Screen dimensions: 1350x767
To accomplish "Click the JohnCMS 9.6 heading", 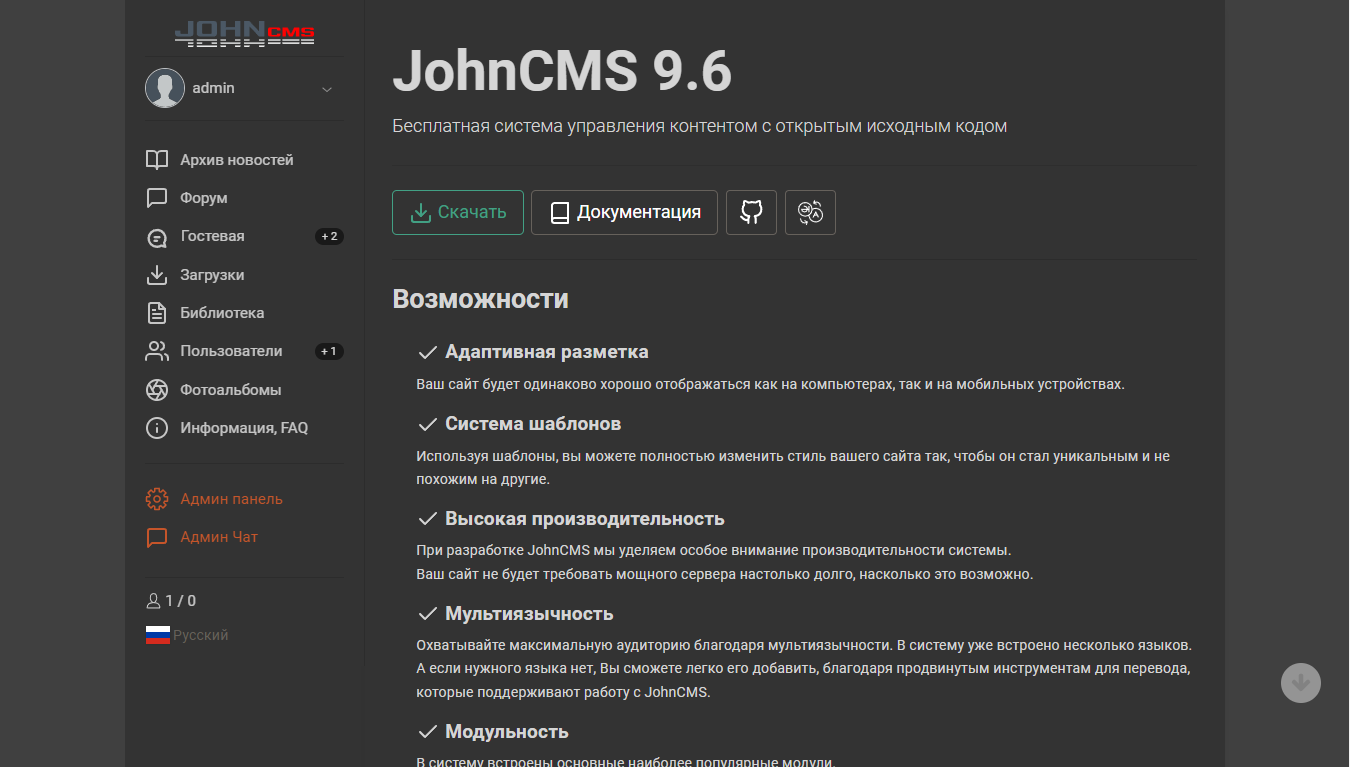I will coord(562,71).
